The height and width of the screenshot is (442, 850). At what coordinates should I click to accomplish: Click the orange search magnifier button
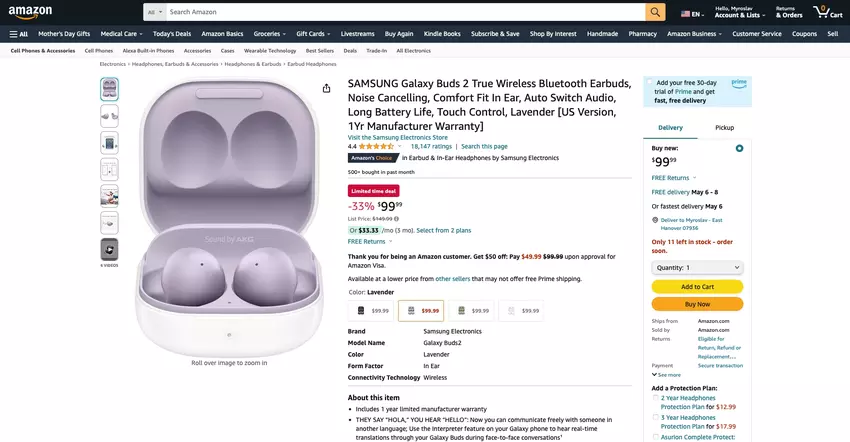point(655,12)
